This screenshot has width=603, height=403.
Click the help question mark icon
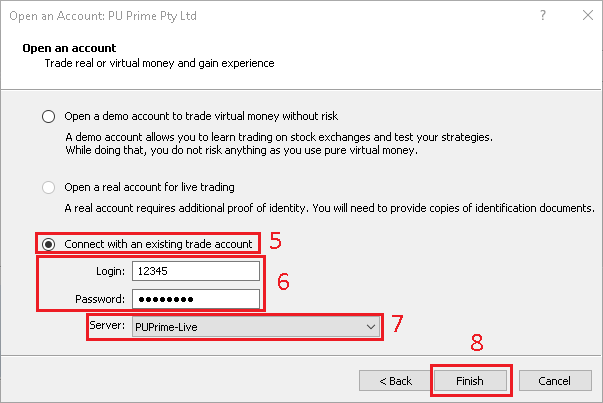point(543,17)
